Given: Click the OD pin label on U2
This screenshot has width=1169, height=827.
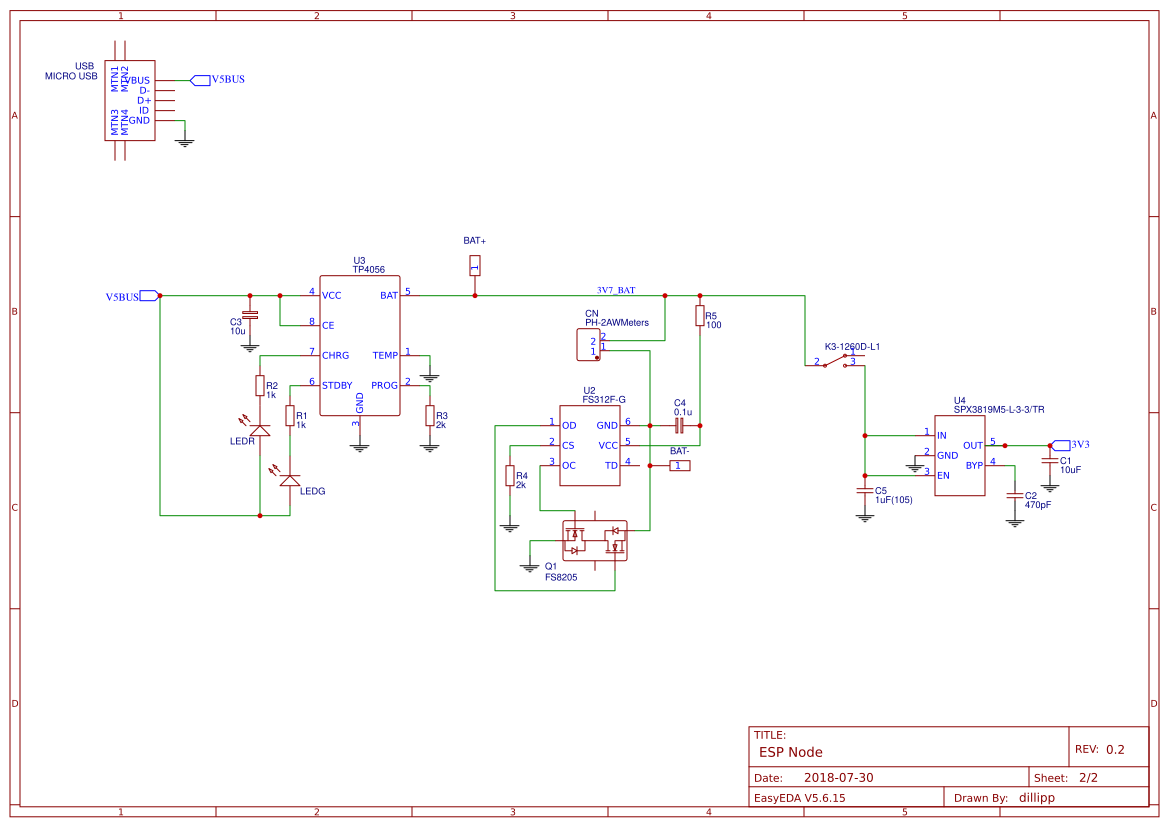Looking at the screenshot, I should click(569, 426).
